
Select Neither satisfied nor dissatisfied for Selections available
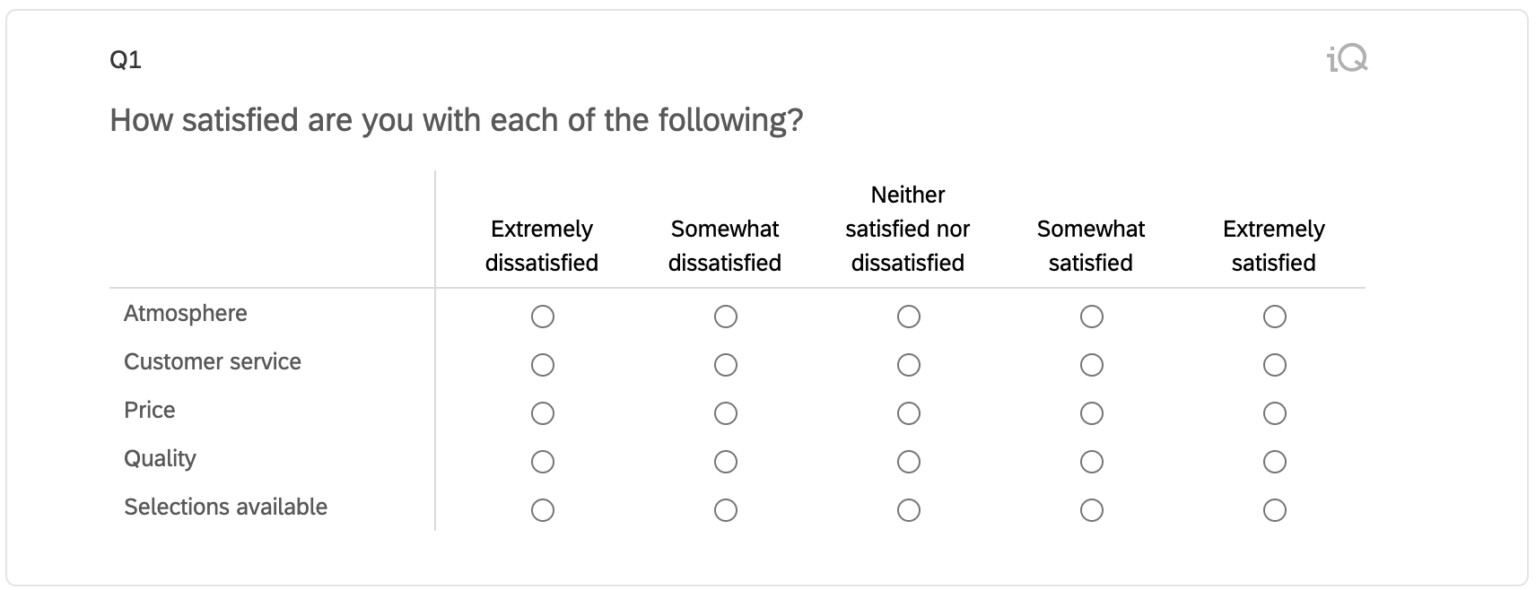tap(908, 510)
